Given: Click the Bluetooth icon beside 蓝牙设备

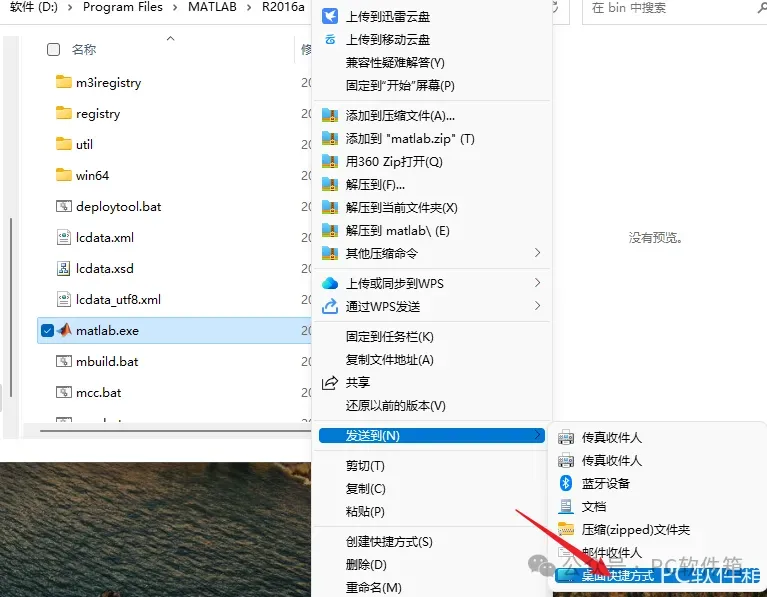Looking at the screenshot, I should point(566,483).
